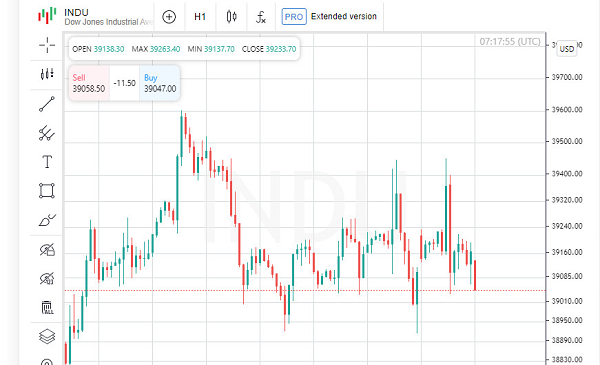The height and width of the screenshot is (365, 600).
Task: Open the layers object tree icon
Action: point(47,337)
